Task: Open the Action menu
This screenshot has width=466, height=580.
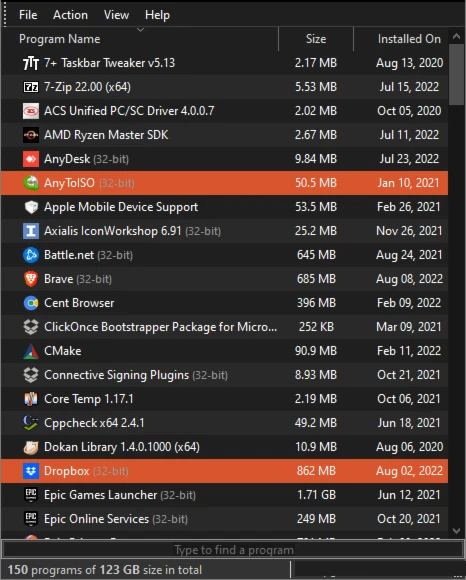Action: (x=70, y=15)
